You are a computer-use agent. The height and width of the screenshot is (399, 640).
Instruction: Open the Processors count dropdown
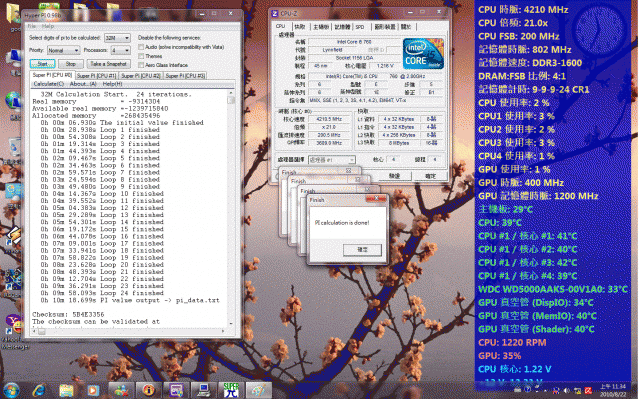pyautogui.click(x=121, y=50)
